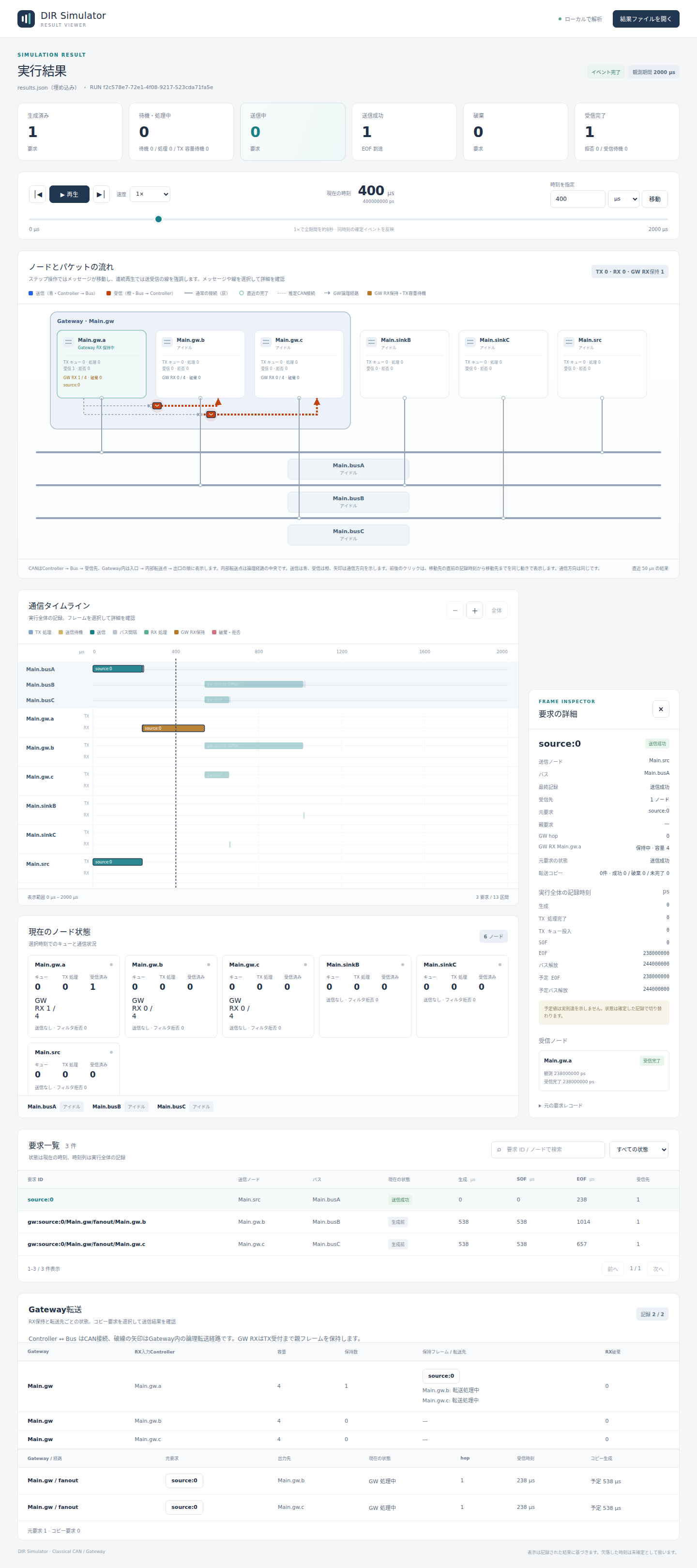Screen dimensions: 697x1568
Task: Select the 送信成功 summary card
Action: [405, 132]
